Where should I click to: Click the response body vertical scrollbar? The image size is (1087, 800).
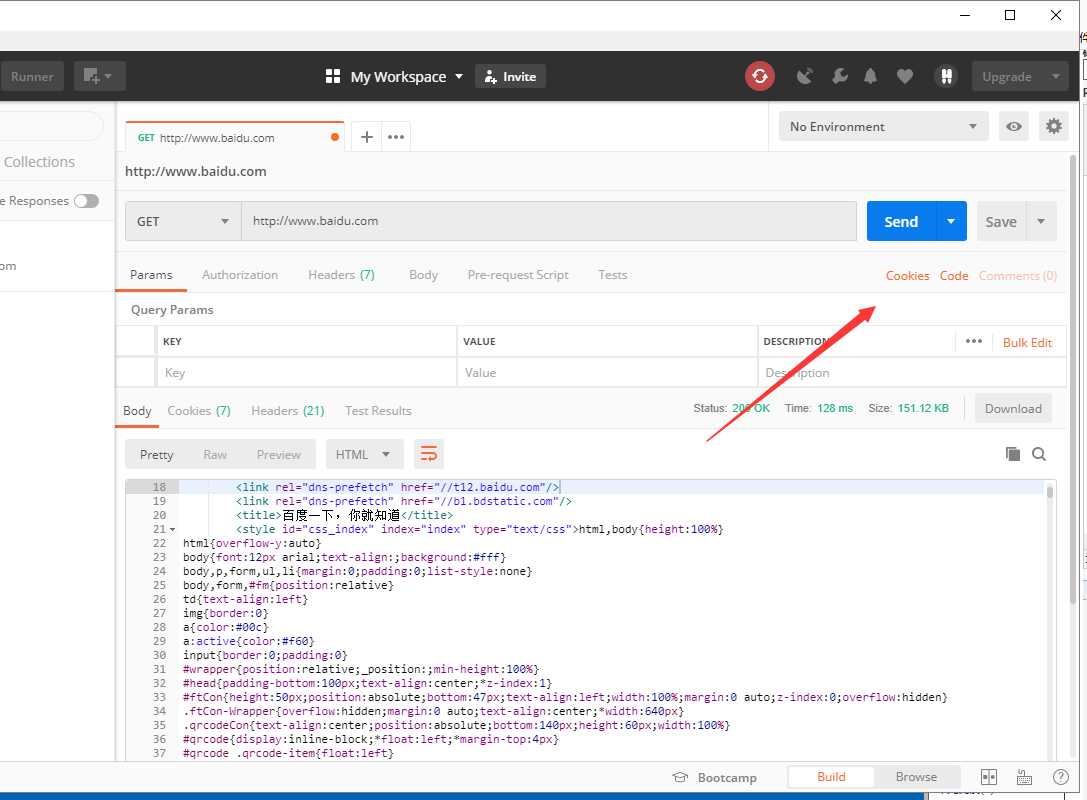1050,492
